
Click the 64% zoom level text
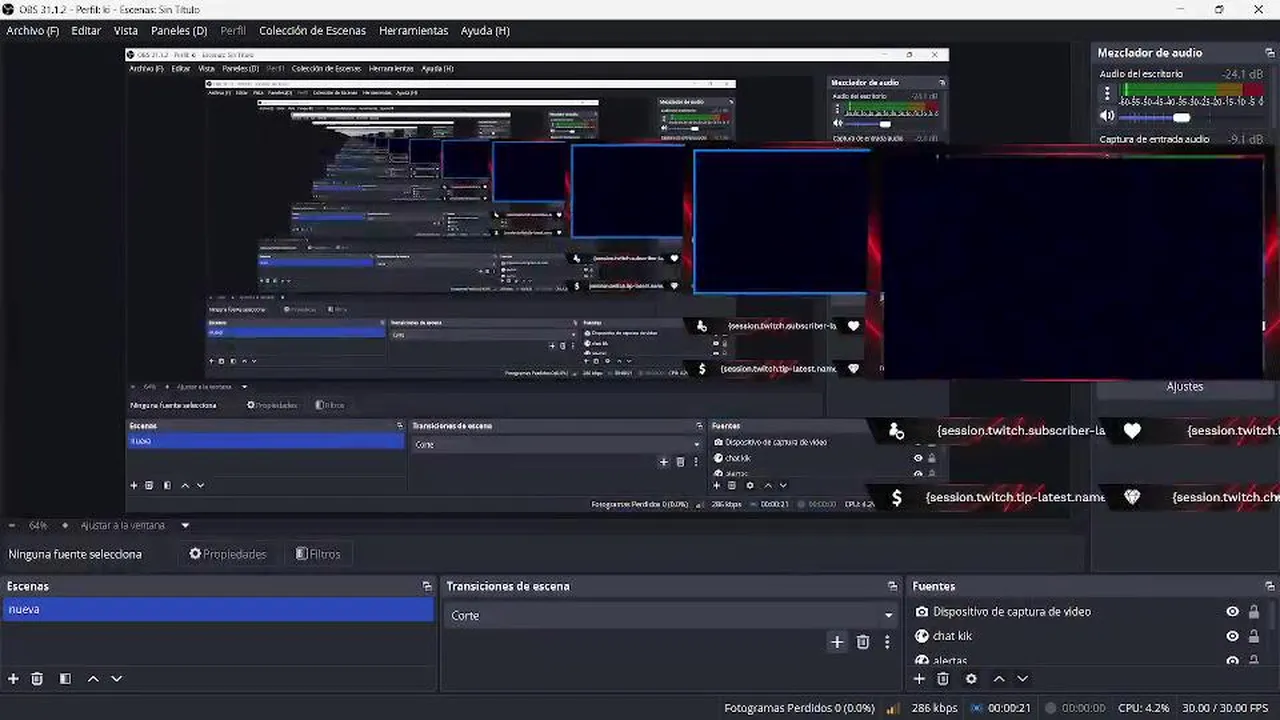click(38, 525)
